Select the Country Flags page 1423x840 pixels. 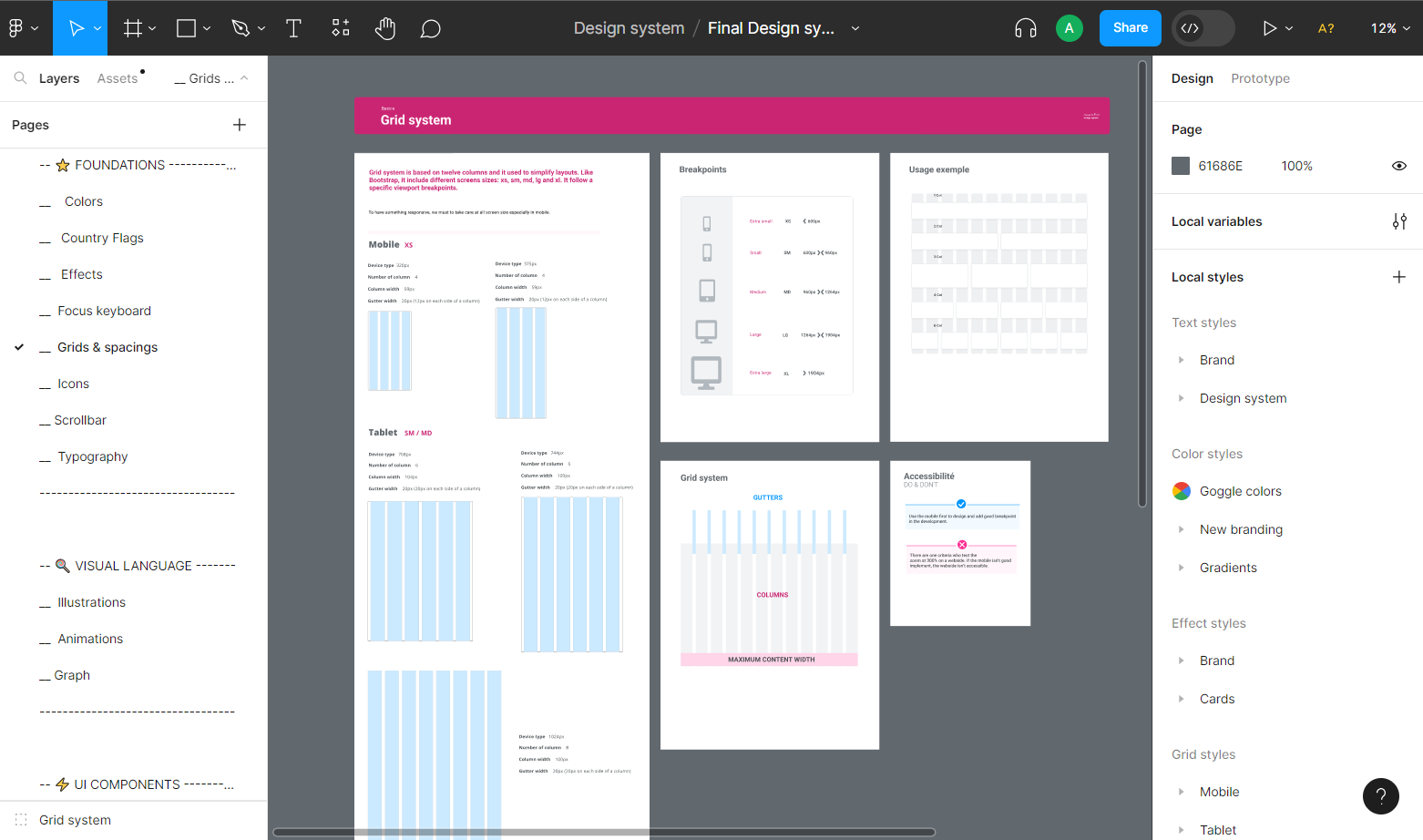click(x=103, y=238)
